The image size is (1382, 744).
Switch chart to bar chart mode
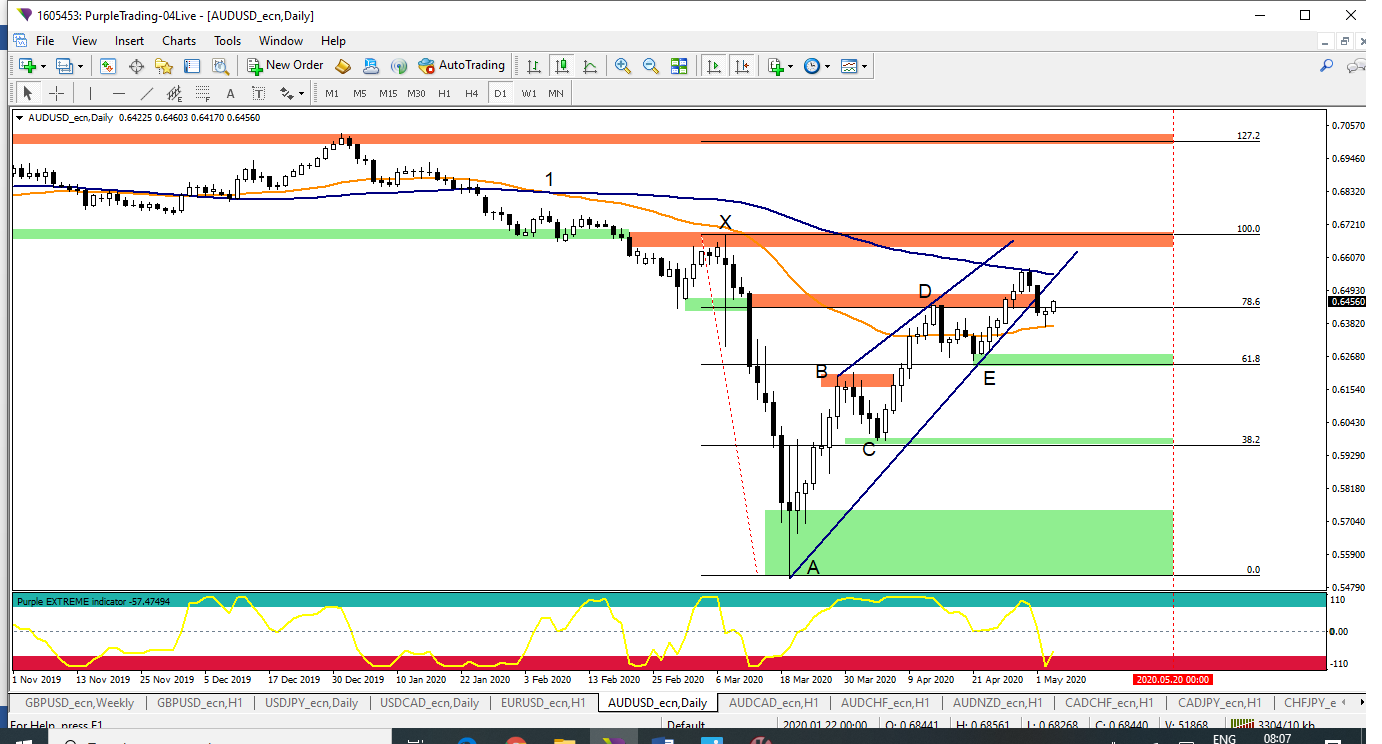(533, 66)
